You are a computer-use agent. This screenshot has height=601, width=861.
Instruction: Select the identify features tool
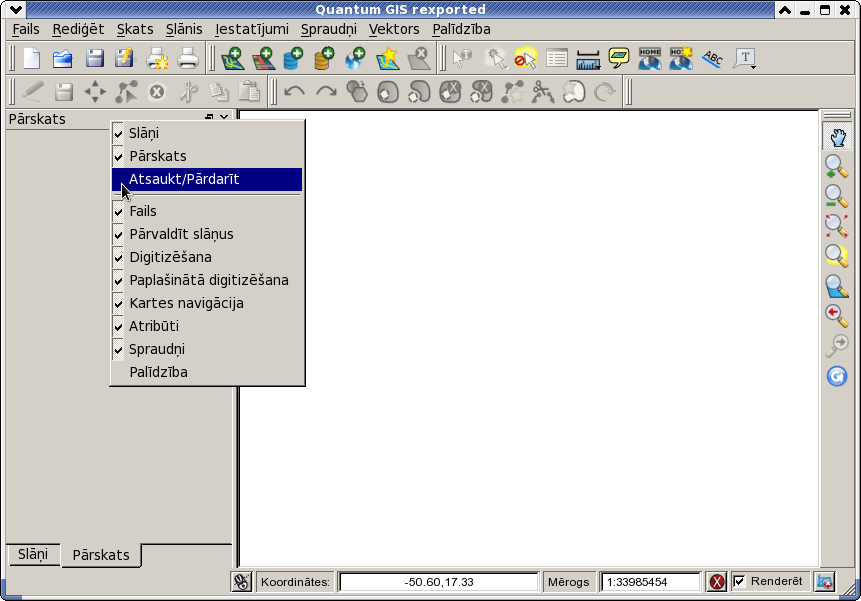click(462, 58)
